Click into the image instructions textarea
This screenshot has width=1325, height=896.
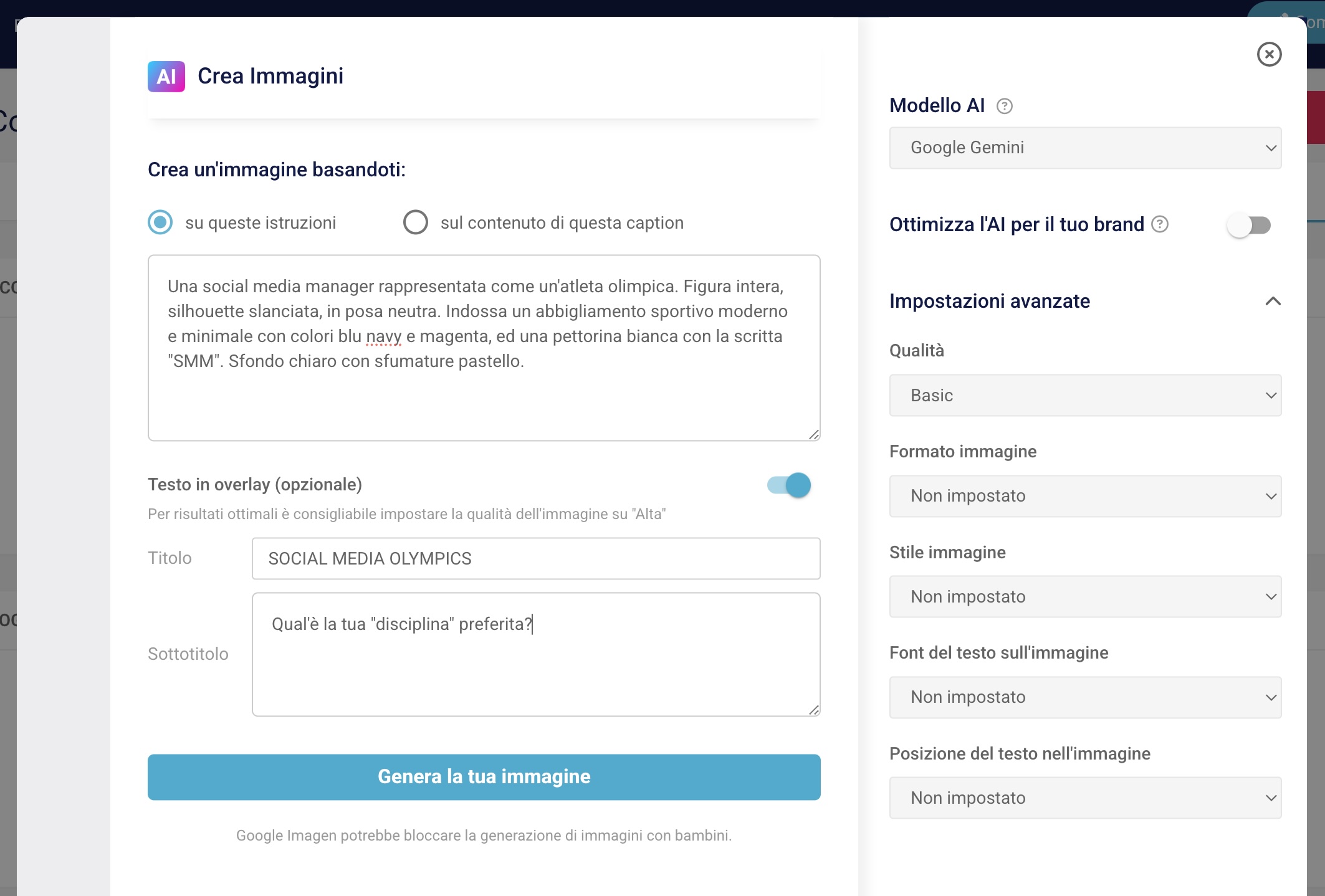[484, 399]
